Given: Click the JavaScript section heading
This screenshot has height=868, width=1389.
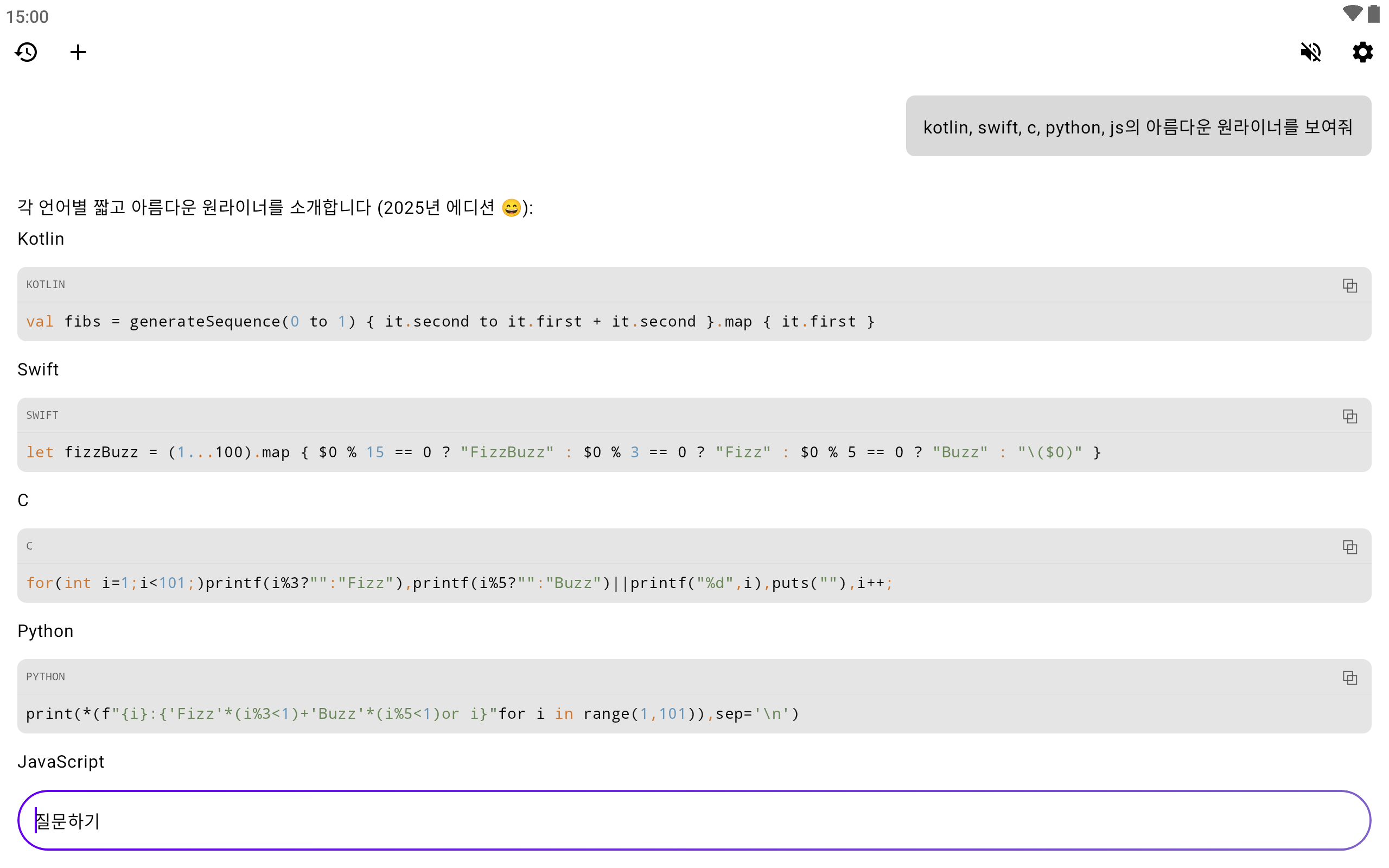Looking at the screenshot, I should coord(61,762).
